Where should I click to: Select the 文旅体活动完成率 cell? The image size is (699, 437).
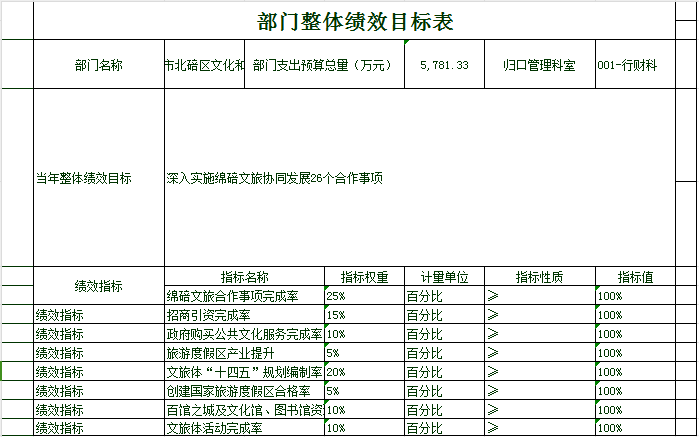tap(245, 428)
